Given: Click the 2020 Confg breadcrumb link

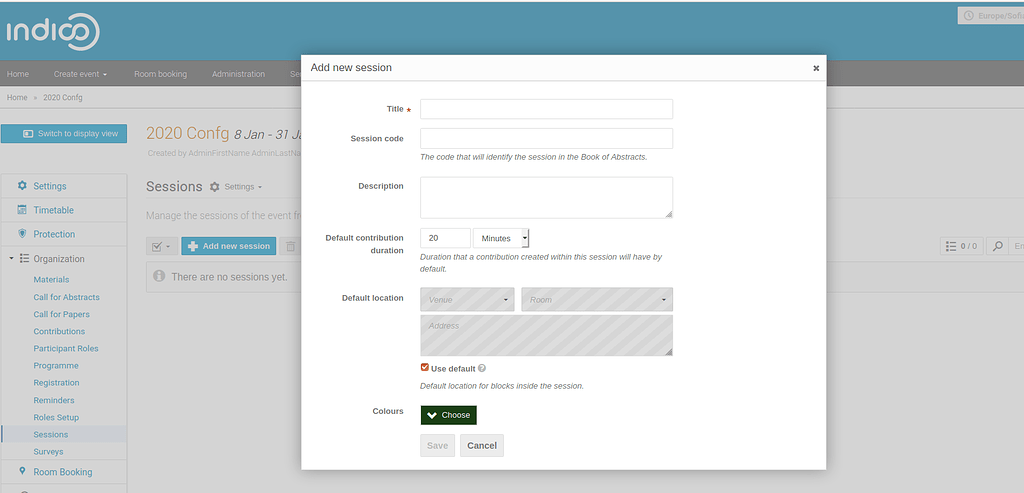Looking at the screenshot, I should point(63,97).
